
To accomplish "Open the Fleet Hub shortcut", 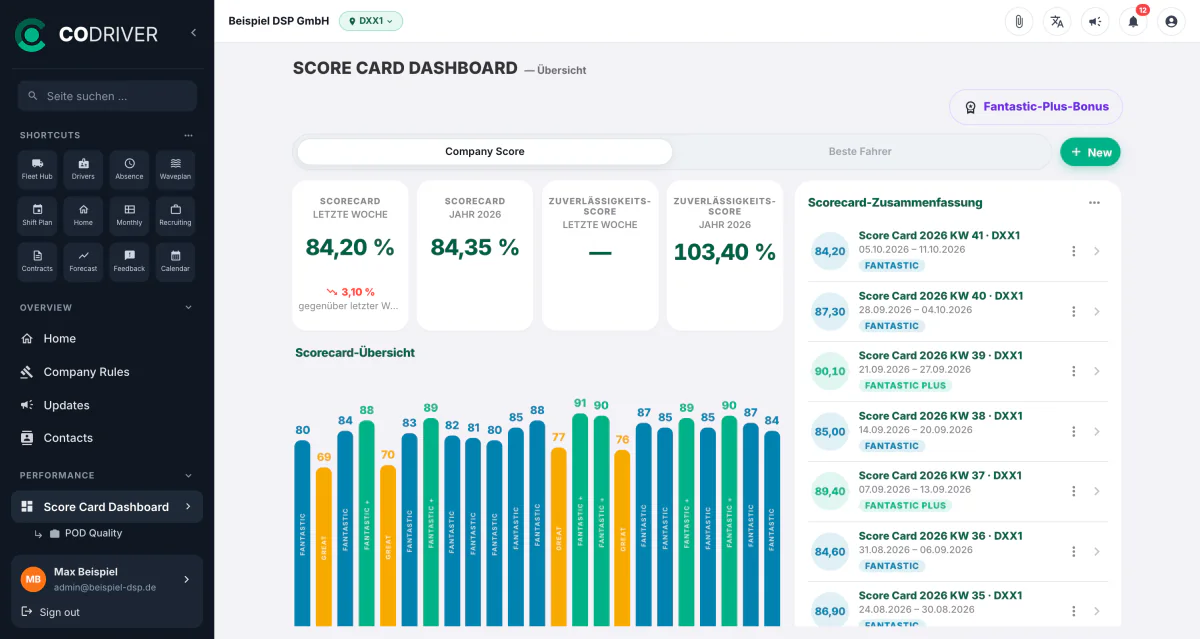I will 37,169.
